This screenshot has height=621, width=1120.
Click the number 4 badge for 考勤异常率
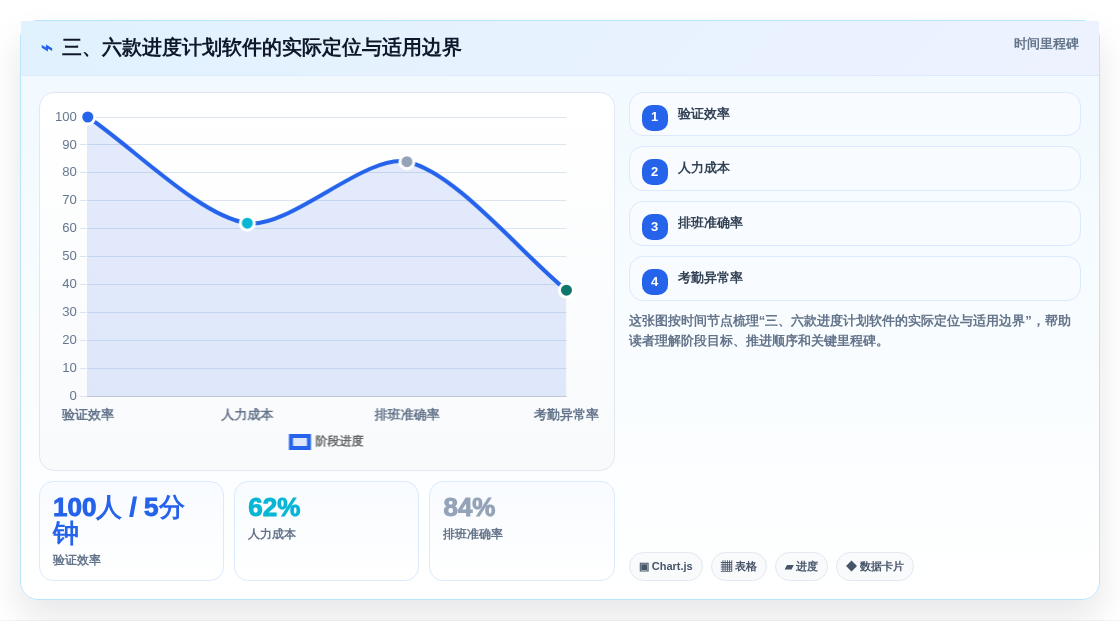coord(654,282)
